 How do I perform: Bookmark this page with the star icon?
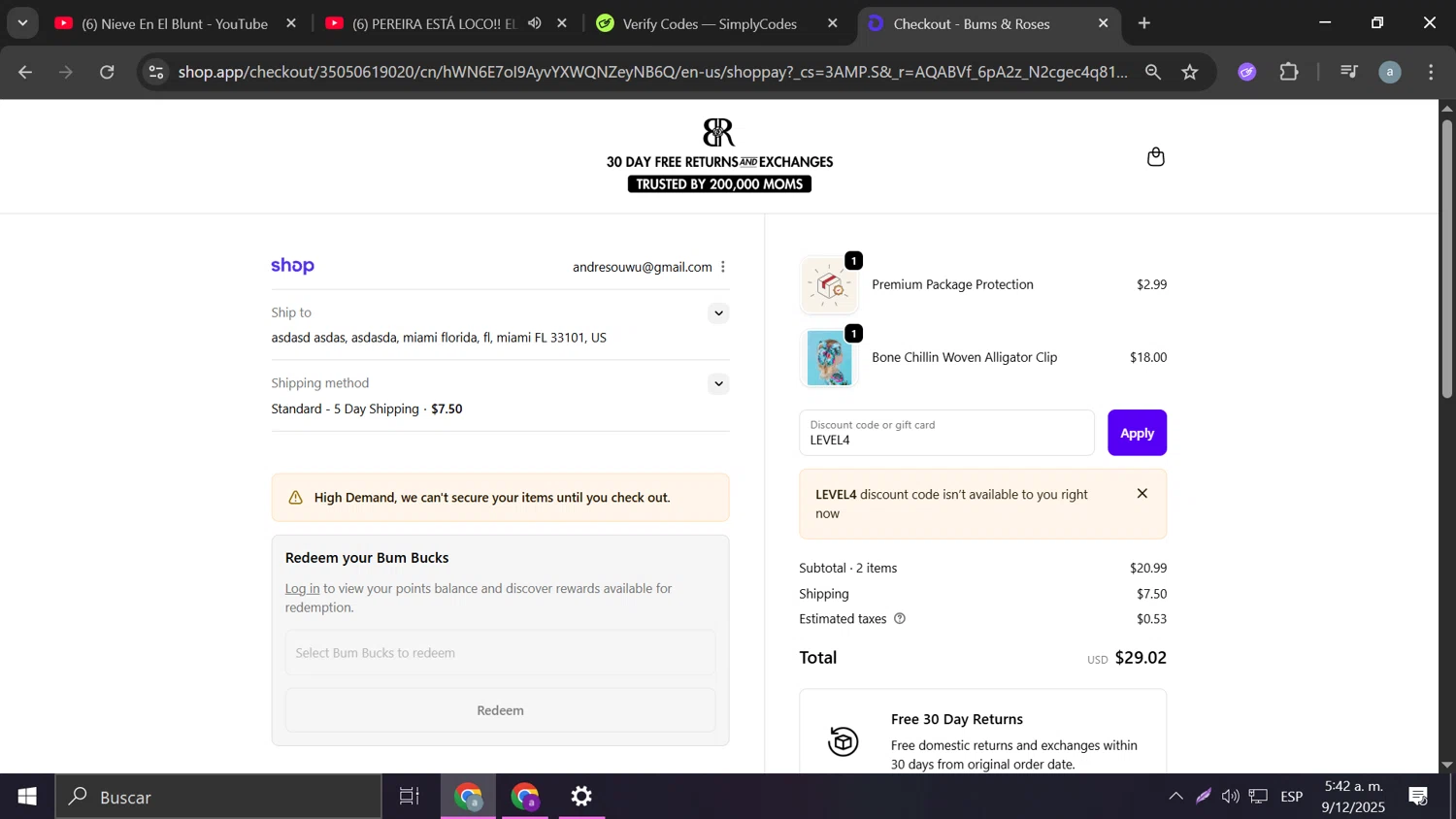(1190, 72)
